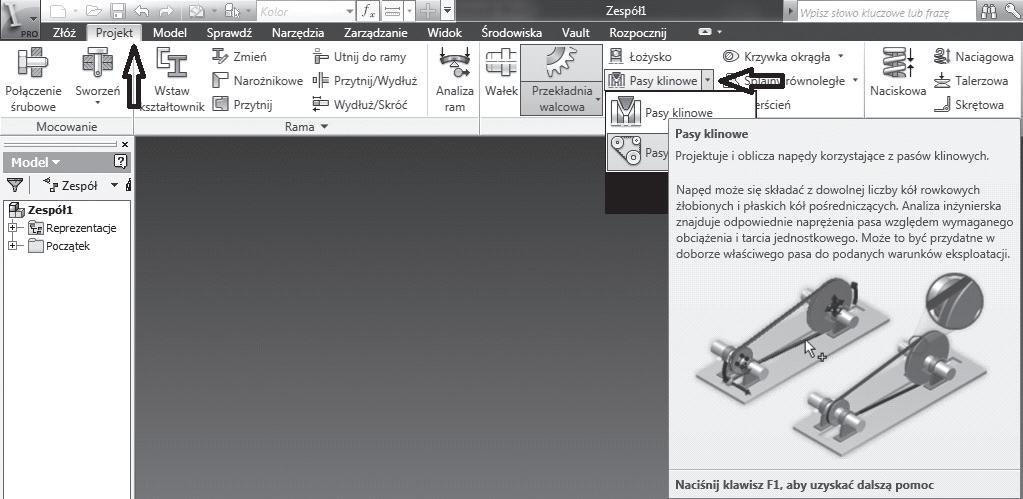The image size is (1023, 499).
Task: Switch to the Vault ribbon tab
Action: pos(575,33)
